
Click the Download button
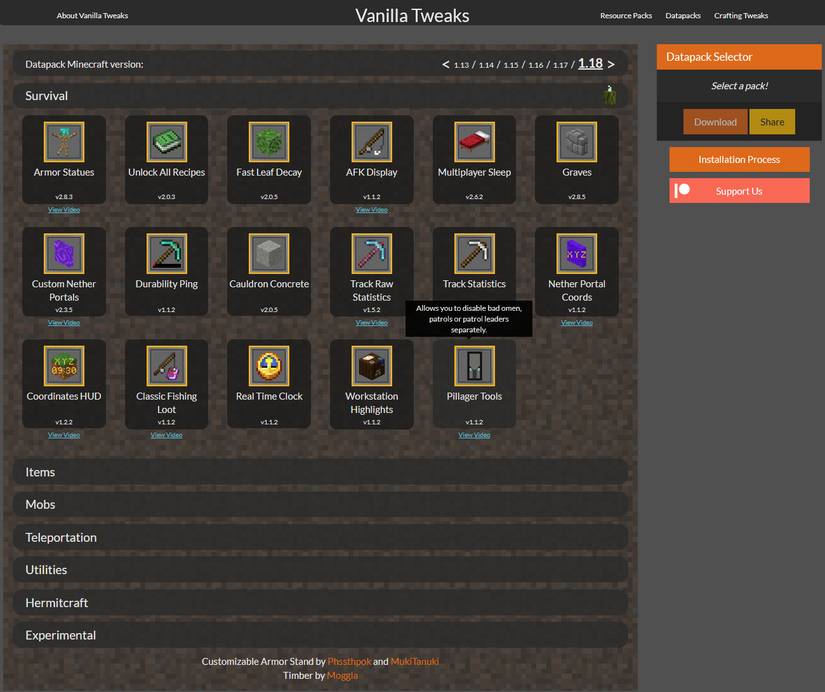point(715,120)
